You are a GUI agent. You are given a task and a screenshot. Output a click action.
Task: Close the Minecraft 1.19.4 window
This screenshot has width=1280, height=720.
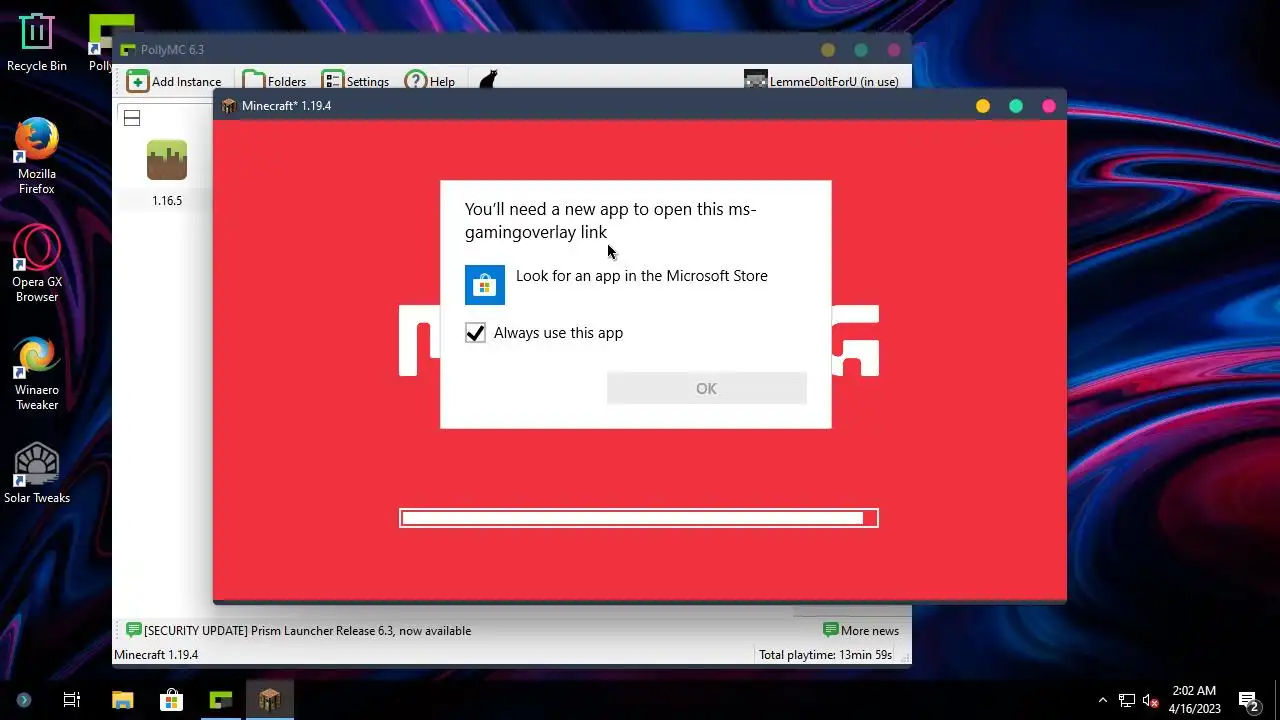click(x=1049, y=106)
